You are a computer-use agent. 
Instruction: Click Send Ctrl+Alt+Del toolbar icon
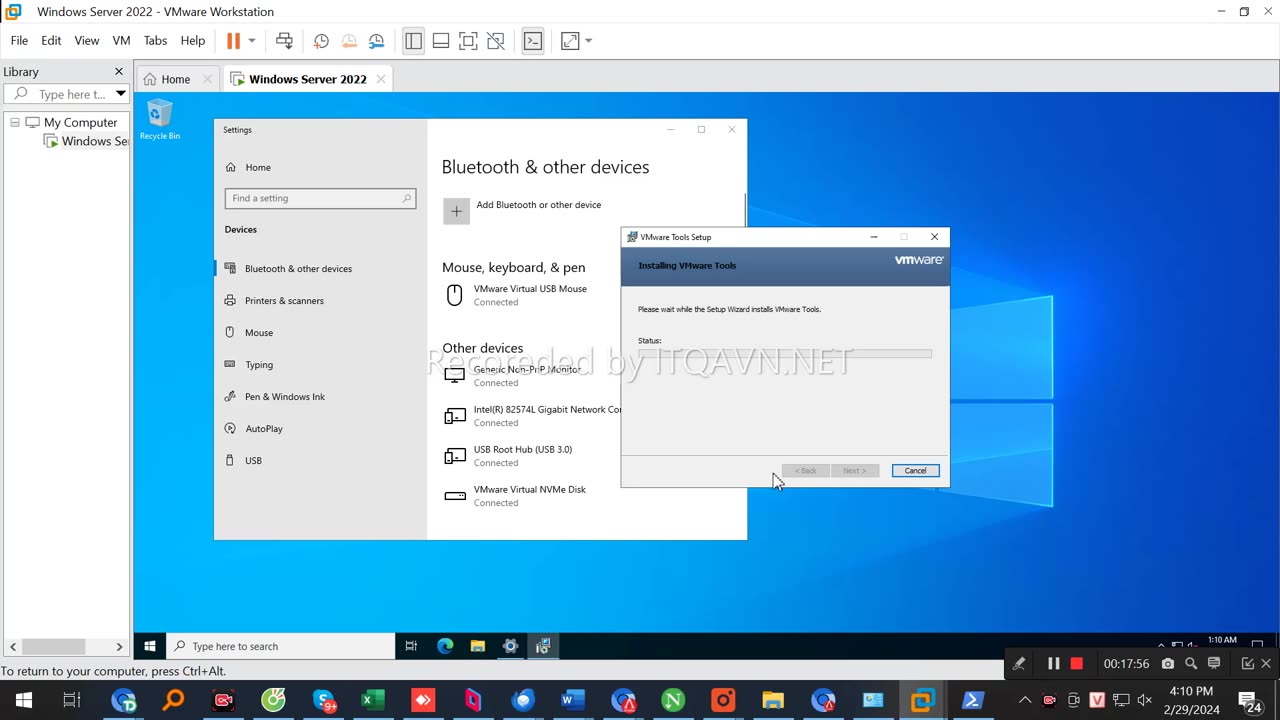click(284, 41)
